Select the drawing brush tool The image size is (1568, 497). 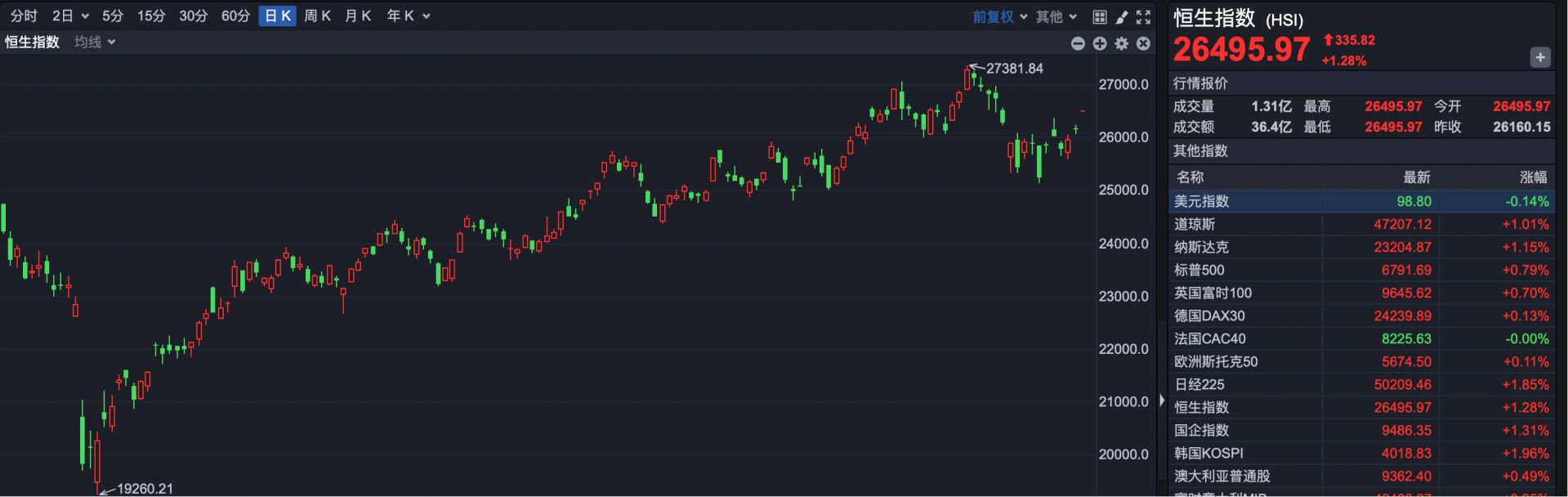click(1122, 16)
